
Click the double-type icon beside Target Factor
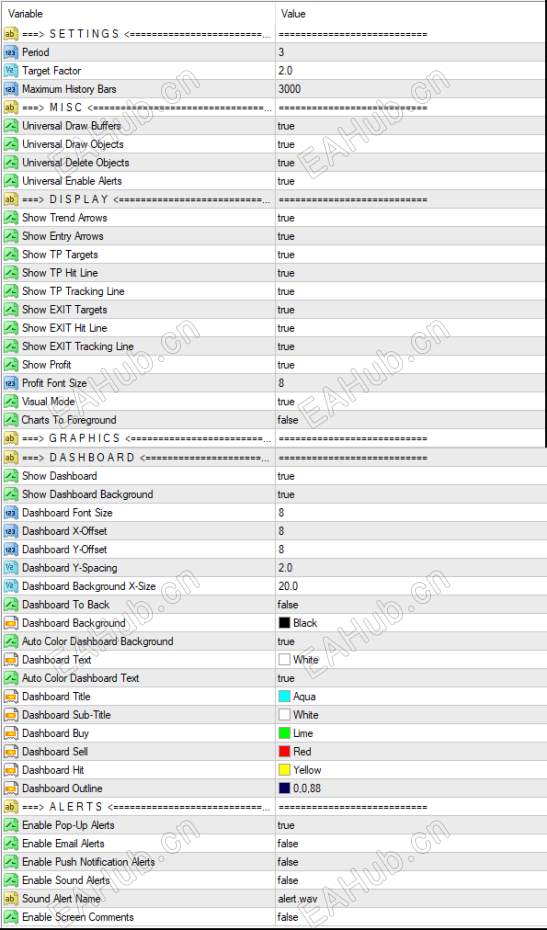click(11, 71)
